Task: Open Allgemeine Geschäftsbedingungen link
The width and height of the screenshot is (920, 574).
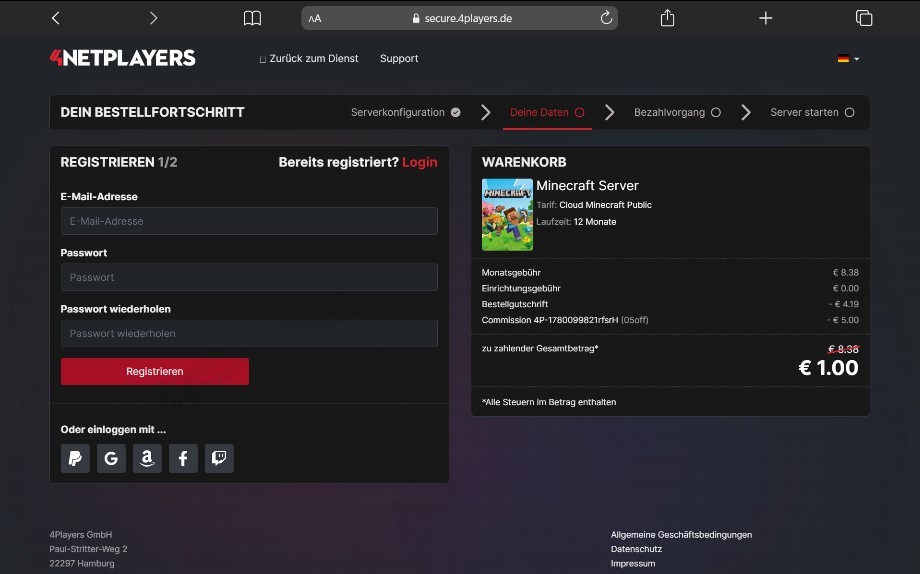Action: click(681, 535)
